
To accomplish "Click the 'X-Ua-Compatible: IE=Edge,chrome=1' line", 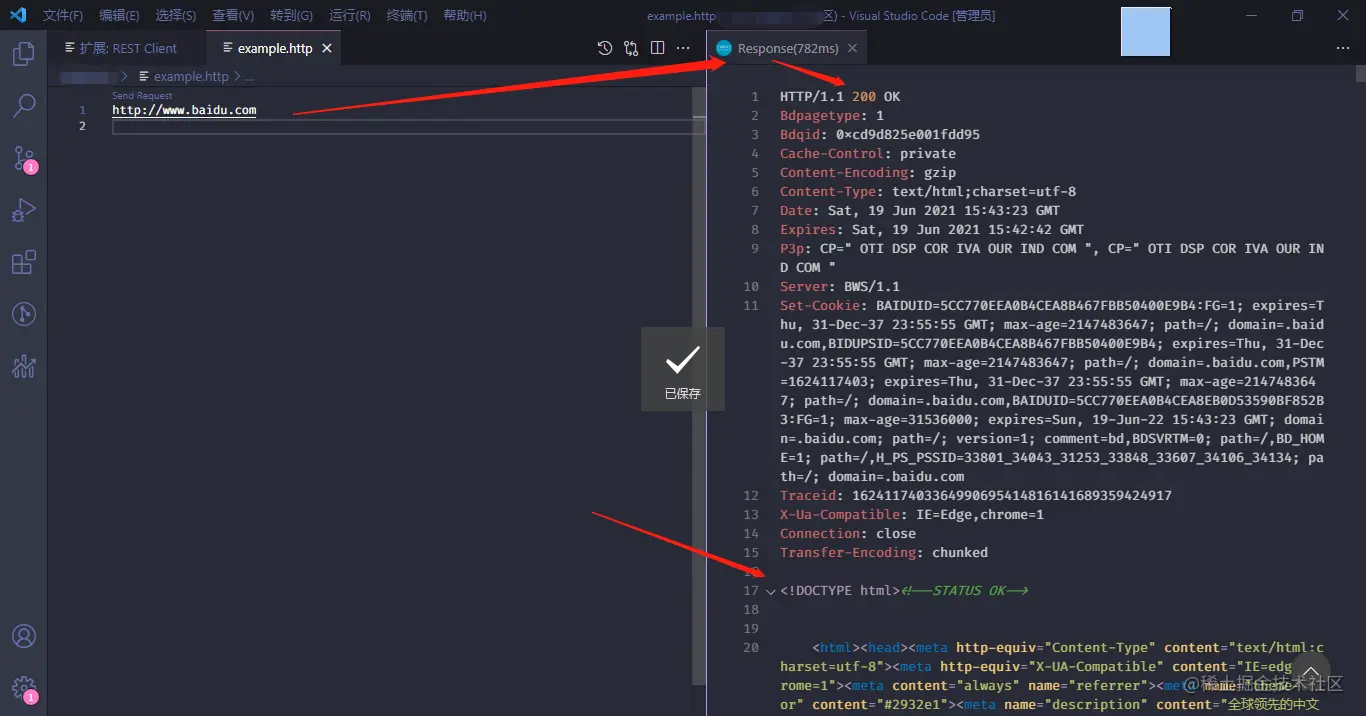I will tap(912, 515).
